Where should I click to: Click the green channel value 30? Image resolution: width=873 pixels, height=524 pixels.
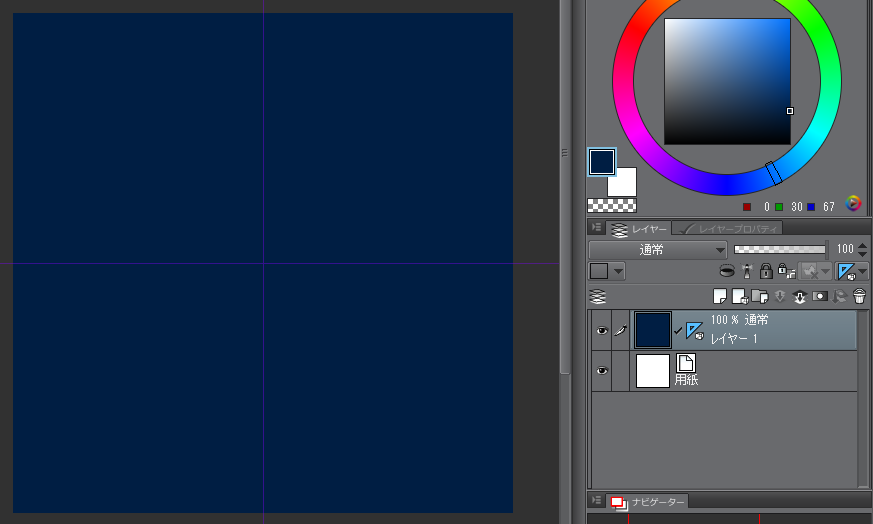pos(797,207)
